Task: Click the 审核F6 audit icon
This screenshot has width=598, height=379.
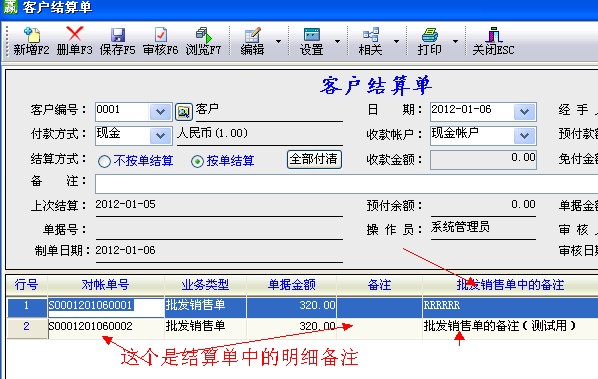Action: [161, 35]
